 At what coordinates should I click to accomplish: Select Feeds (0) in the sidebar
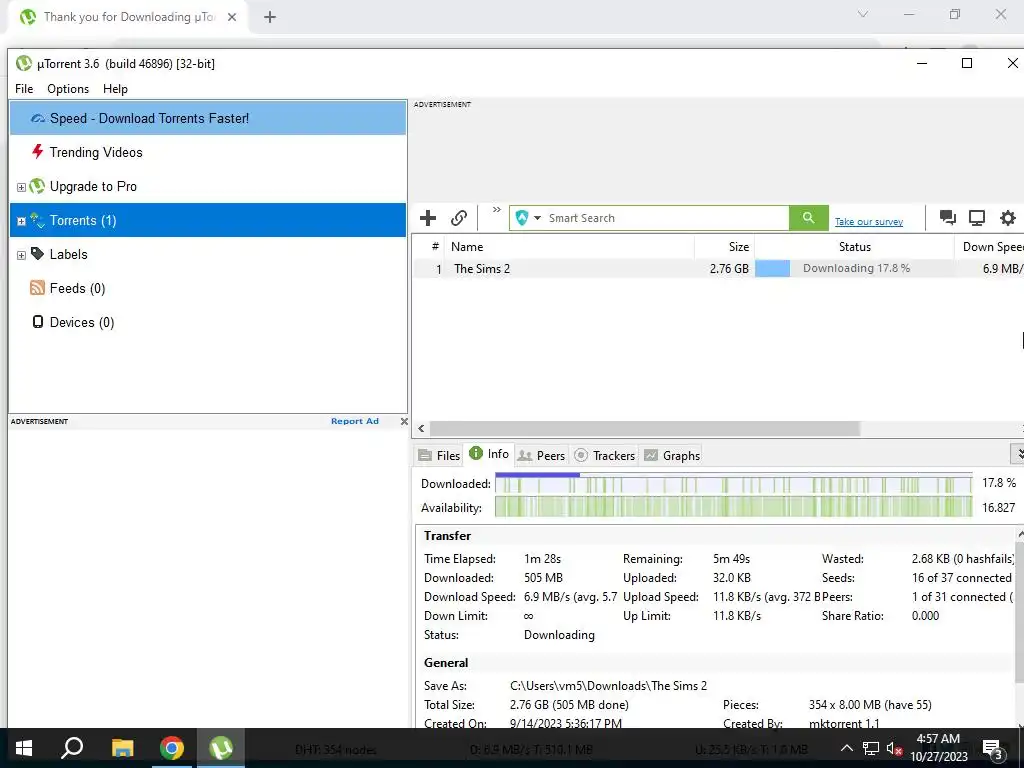[x=208, y=288]
